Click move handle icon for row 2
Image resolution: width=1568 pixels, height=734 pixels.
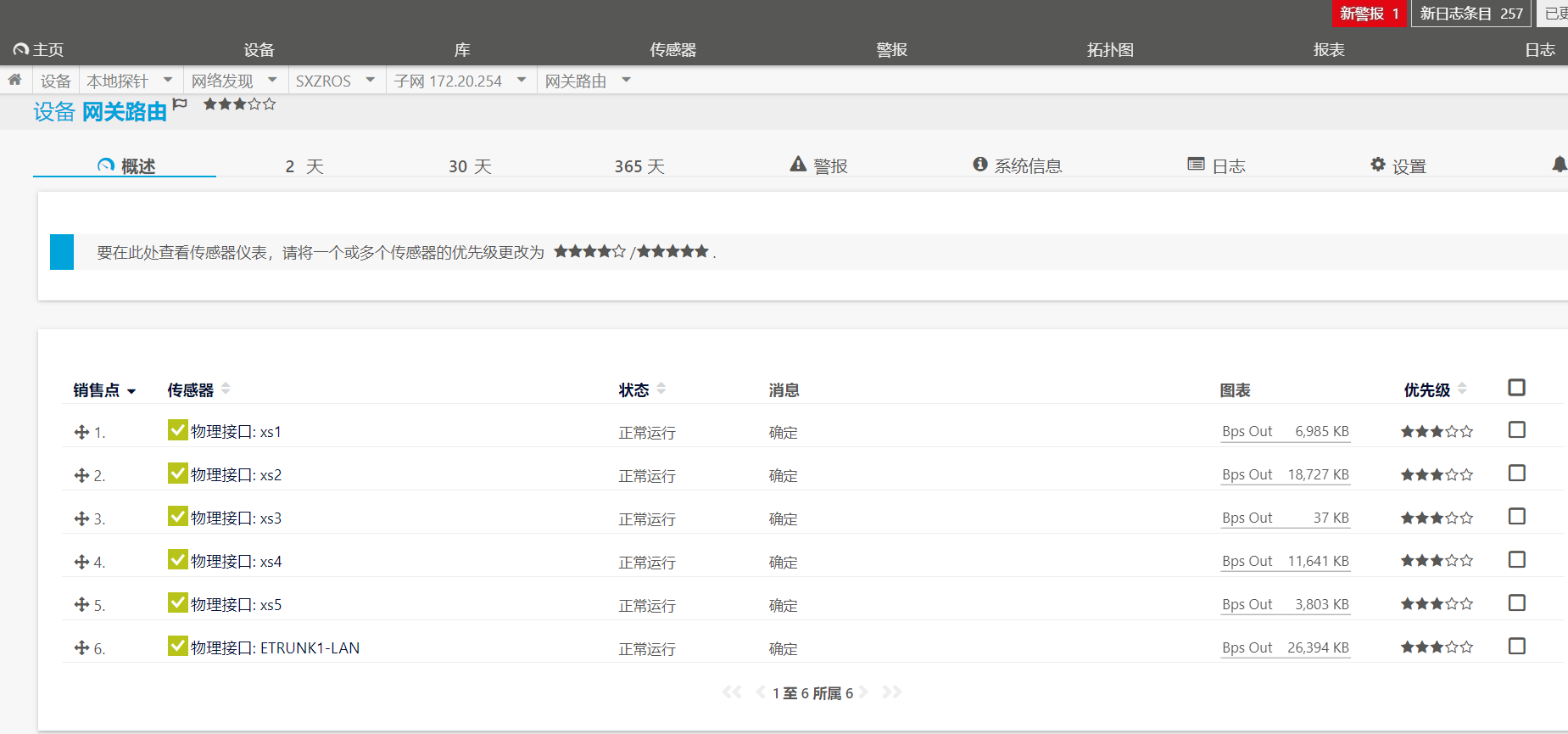coord(81,475)
